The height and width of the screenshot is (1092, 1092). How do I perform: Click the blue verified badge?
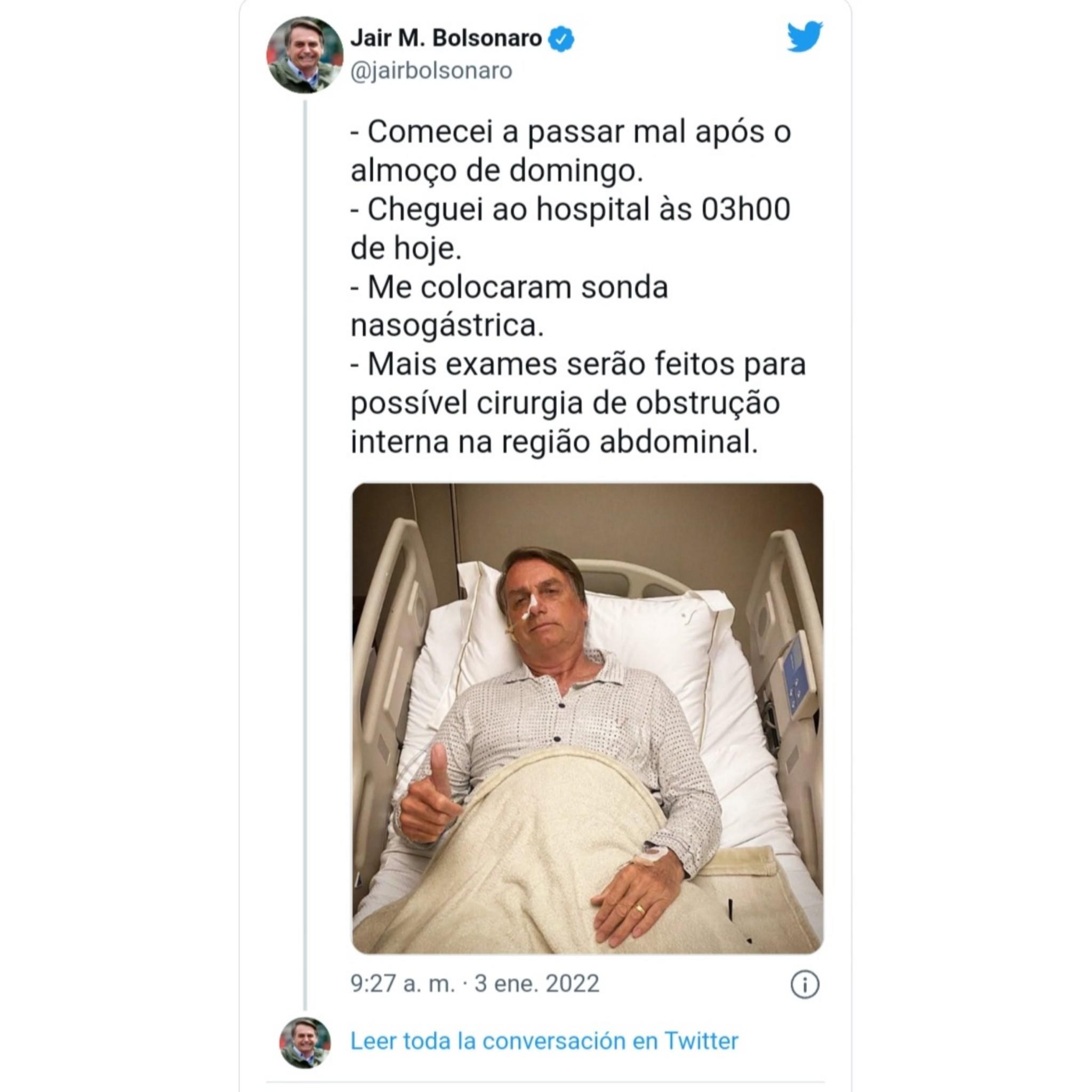pos(561,39)
